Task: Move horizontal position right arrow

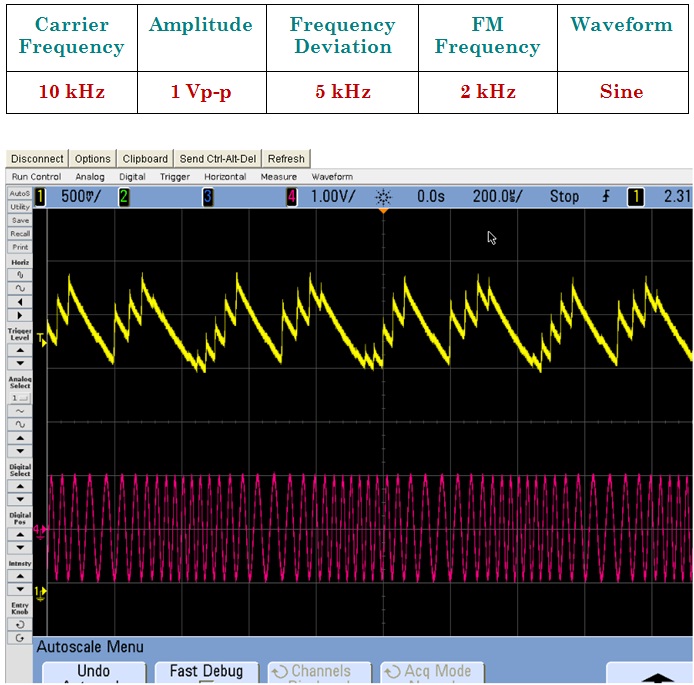Action: point(19,315)
